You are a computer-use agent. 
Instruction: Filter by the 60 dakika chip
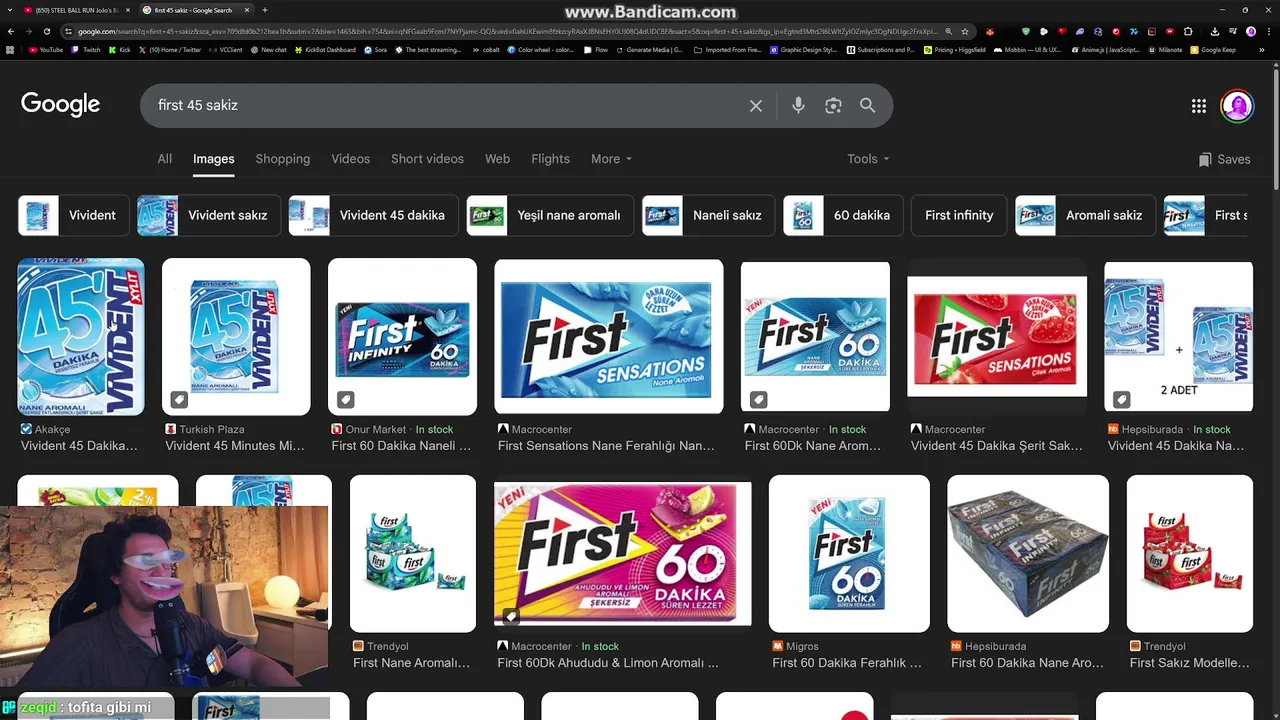(843, 215)
